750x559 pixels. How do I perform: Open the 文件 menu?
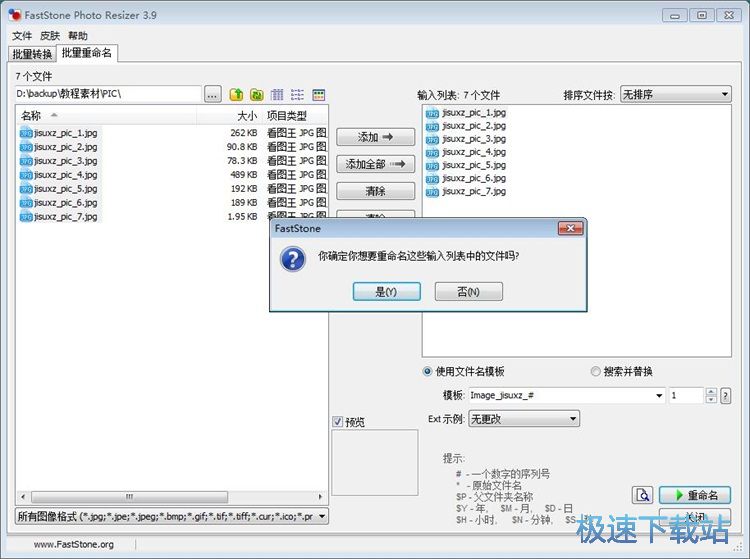coord(22,36)
